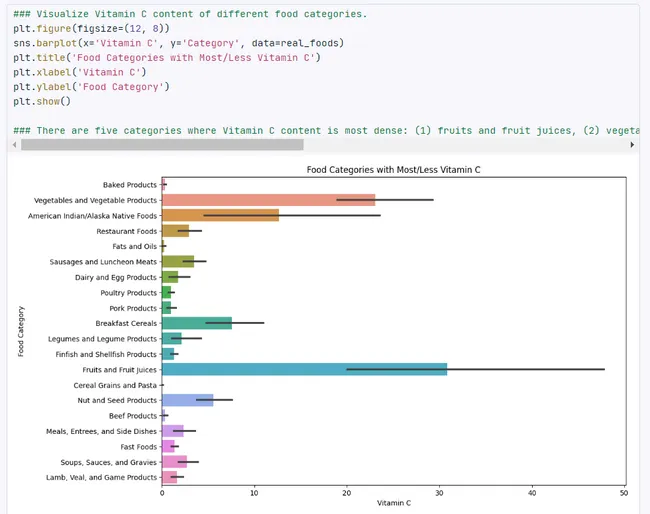Click the 'Cereal Grains and Pasta' label

pyautogui.click(x=115, y=385)
